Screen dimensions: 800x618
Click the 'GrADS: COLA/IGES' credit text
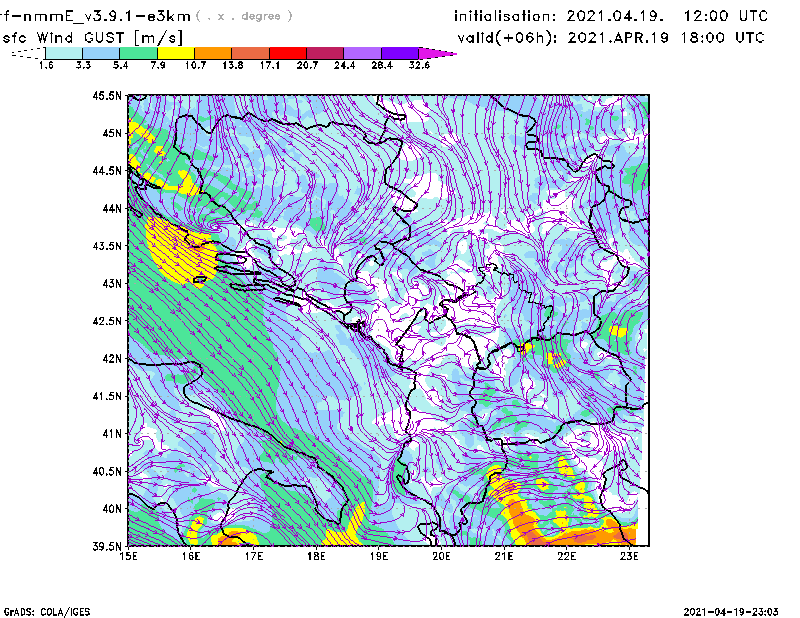47,612
